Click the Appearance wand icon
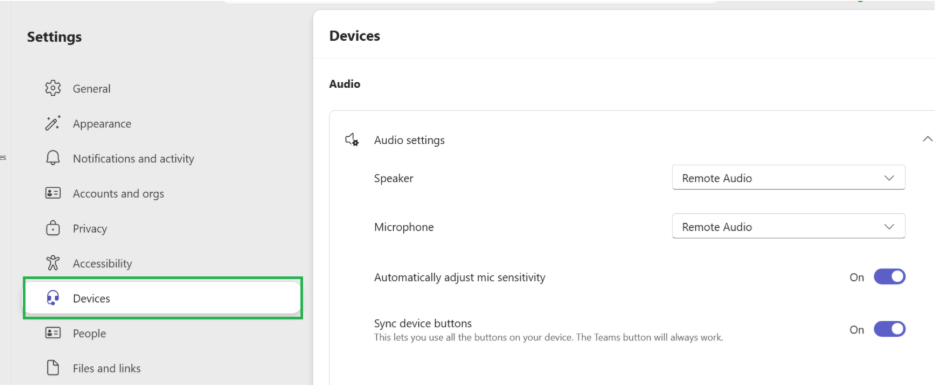 53,124
